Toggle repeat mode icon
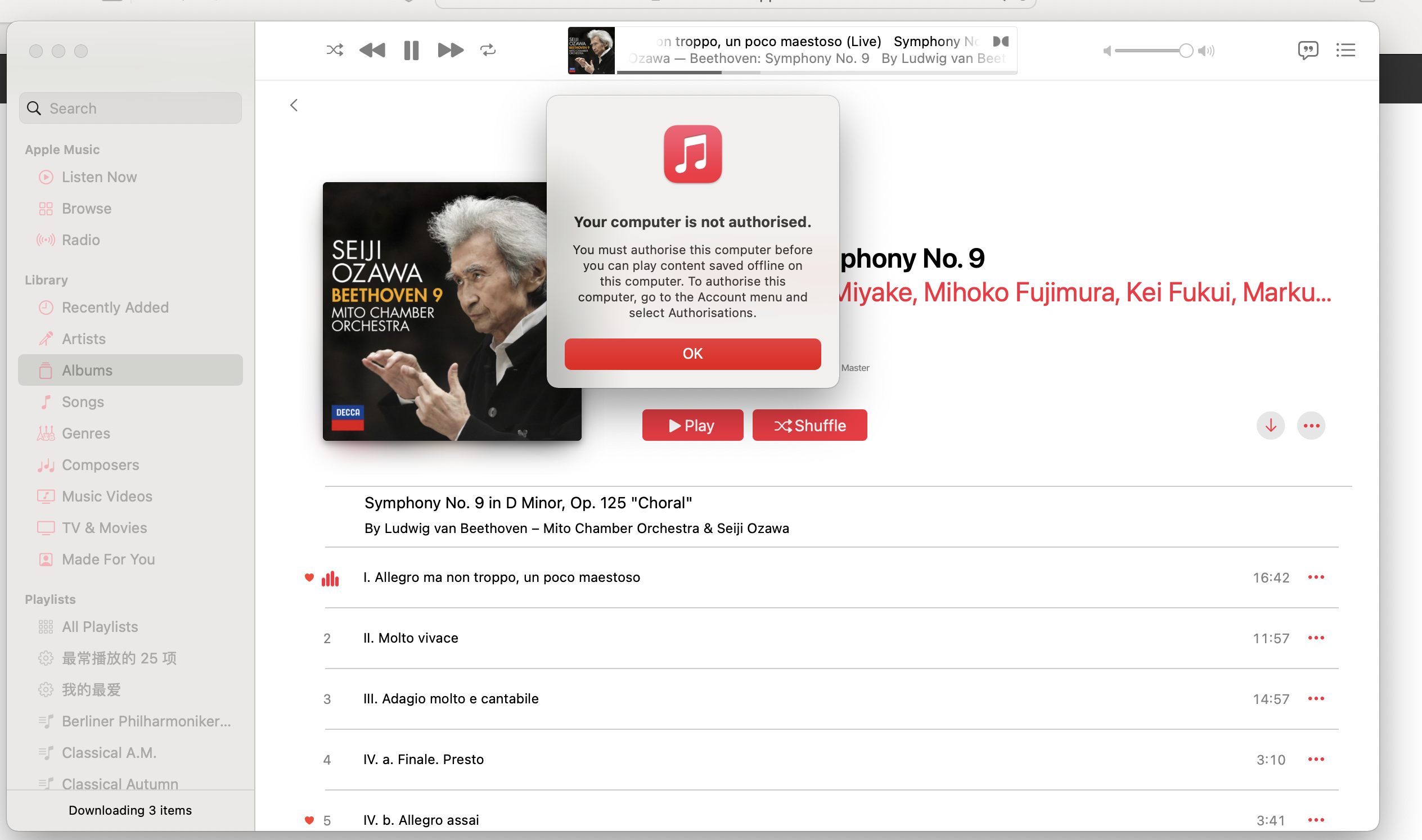 (488, 51)
